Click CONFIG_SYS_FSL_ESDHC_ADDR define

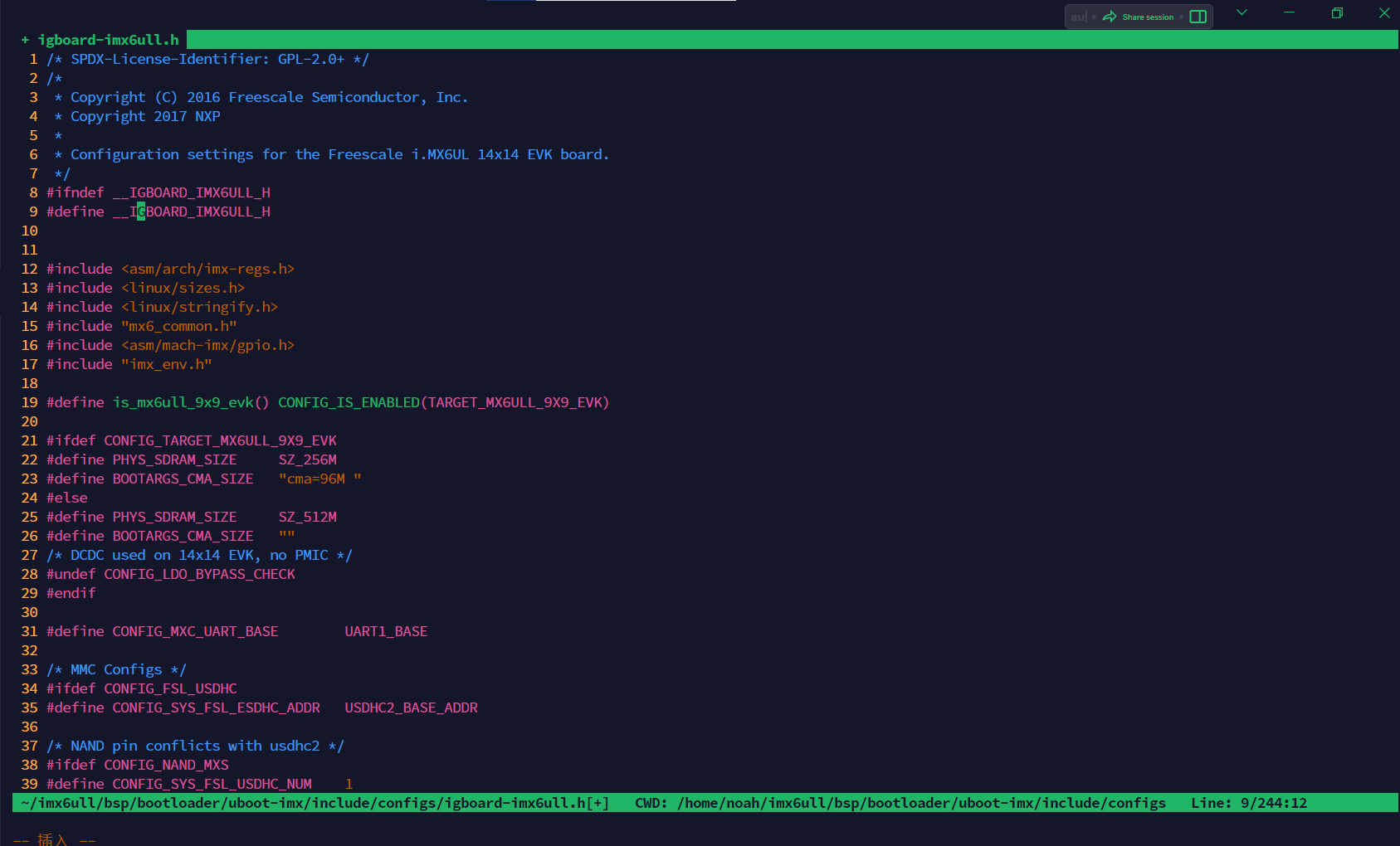coord(216,707)
